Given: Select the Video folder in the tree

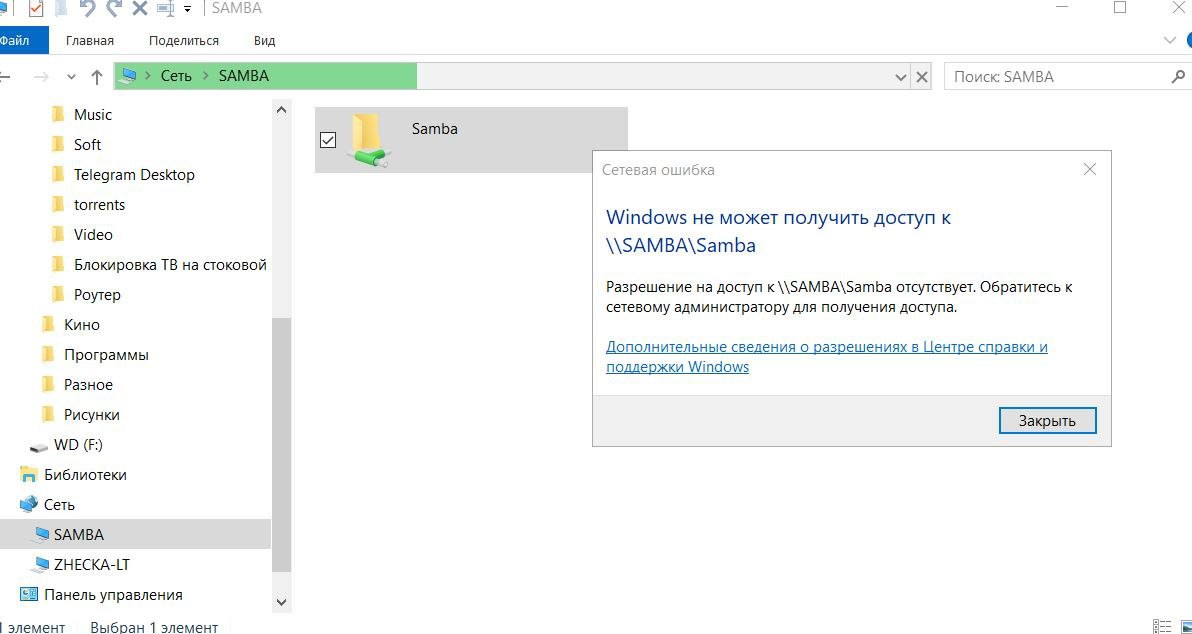Looking at the screenshot, I should point(93,234).
